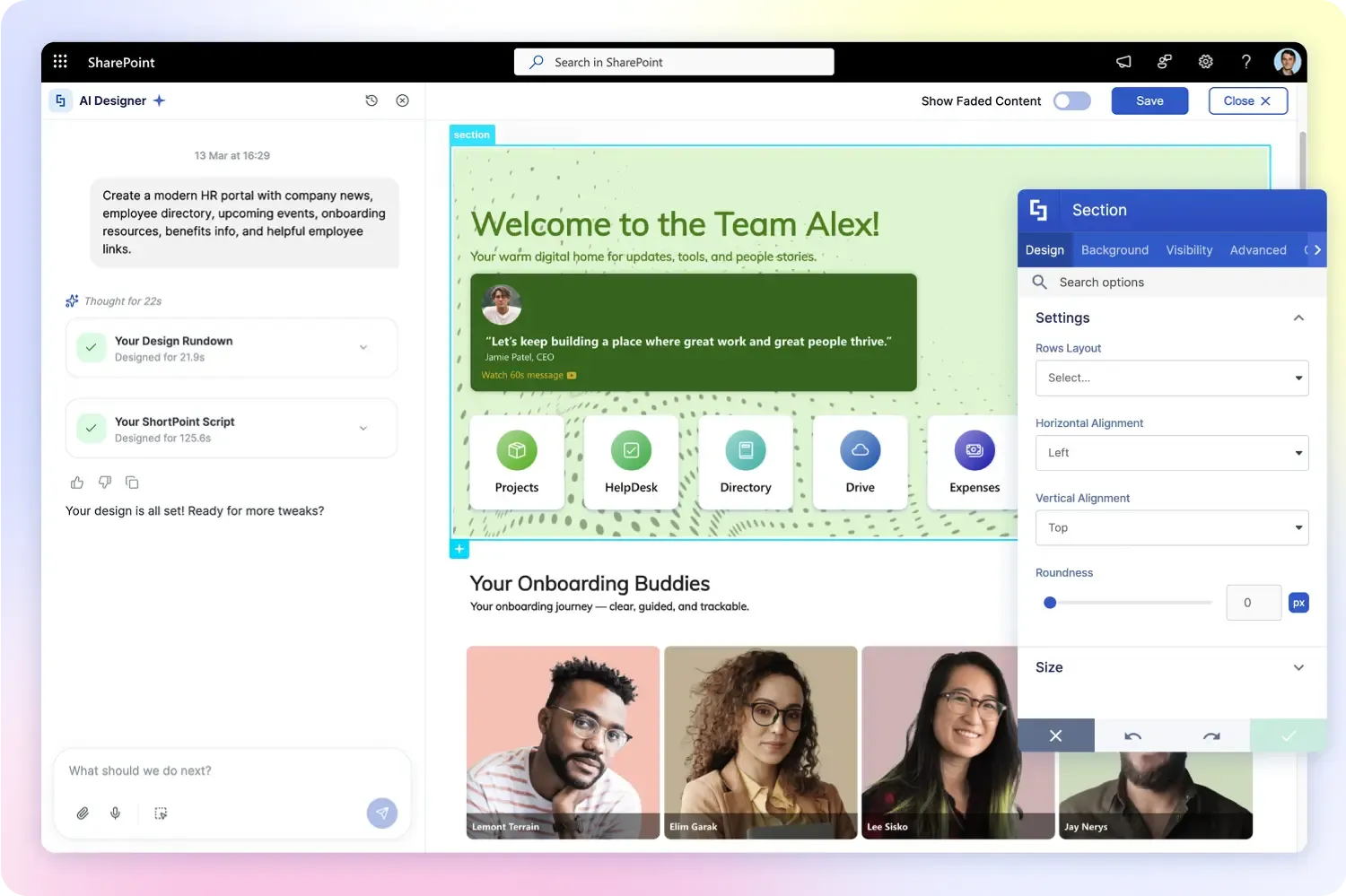The height and width of the screenshot is (896, 1346).
Task: Click the Roundness slider handle
Action: (x=1050, y=603)
